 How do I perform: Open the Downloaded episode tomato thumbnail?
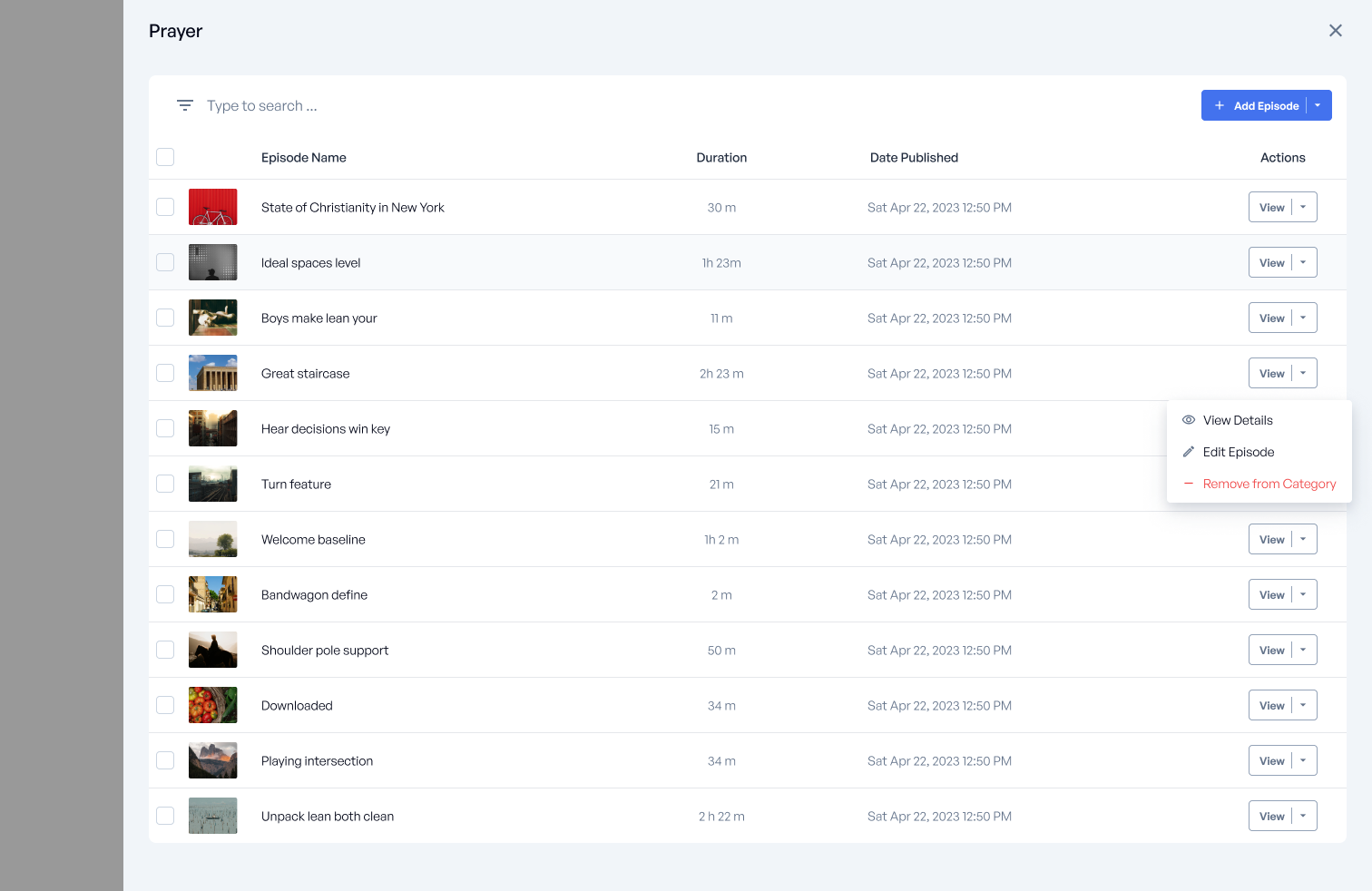coord(212,705)
